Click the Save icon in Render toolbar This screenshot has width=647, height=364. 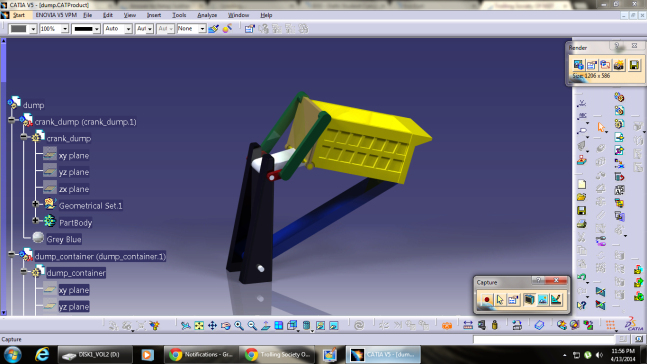pyautogui.click(x=634, y=65)
